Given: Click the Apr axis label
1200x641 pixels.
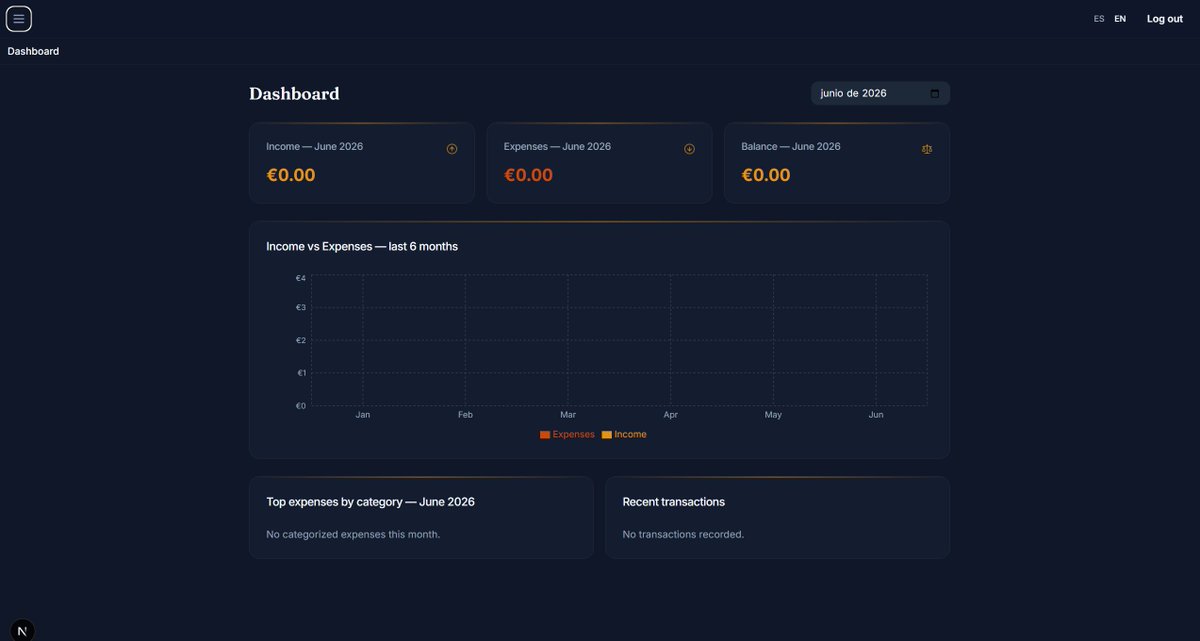Looking at the screenshot, I should click(x=671, y=414).
